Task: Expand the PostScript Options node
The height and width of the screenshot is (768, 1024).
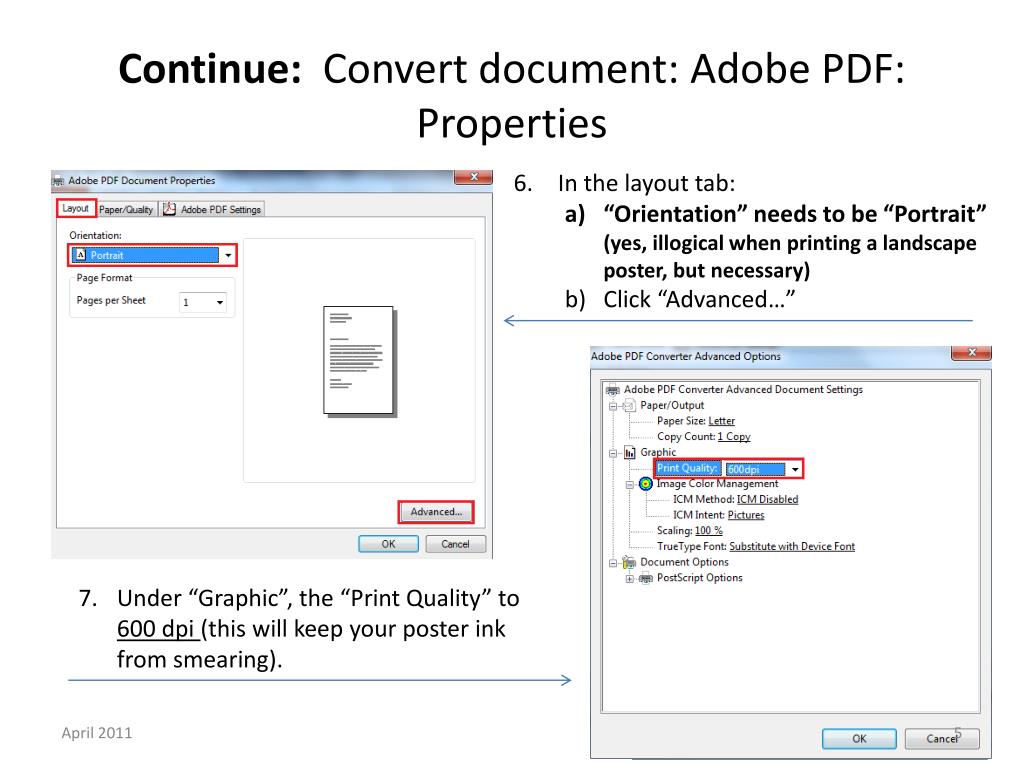Action: coord(629,579)
